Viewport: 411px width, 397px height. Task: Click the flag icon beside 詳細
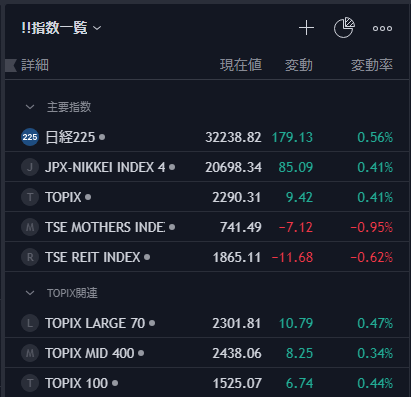pos(11,65)
